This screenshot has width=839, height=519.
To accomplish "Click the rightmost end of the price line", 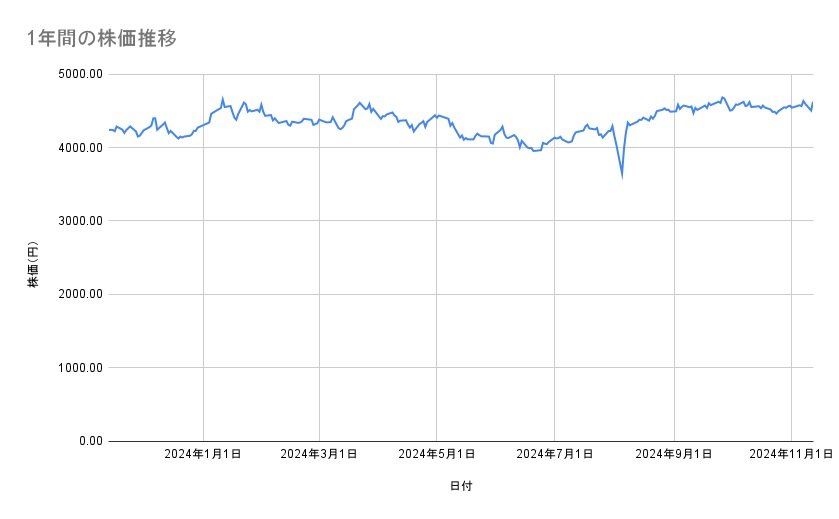I will point(813,103).
